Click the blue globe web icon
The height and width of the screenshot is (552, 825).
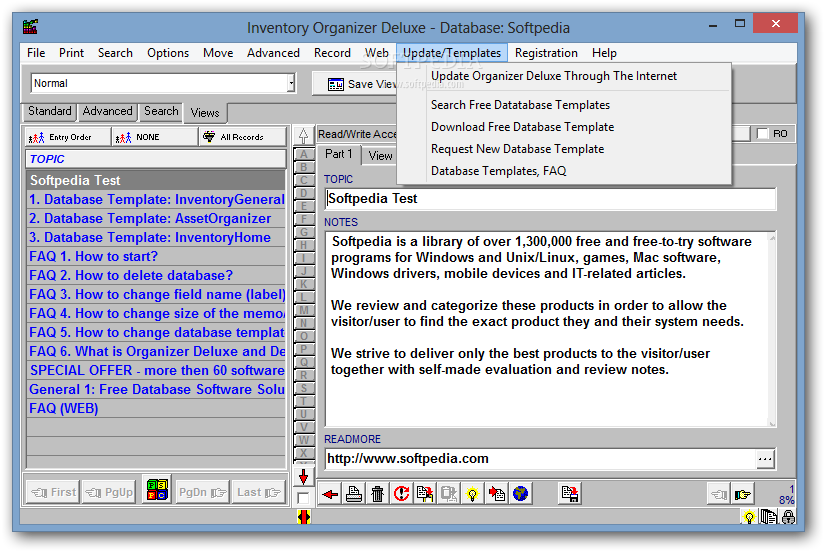[520, 494]
